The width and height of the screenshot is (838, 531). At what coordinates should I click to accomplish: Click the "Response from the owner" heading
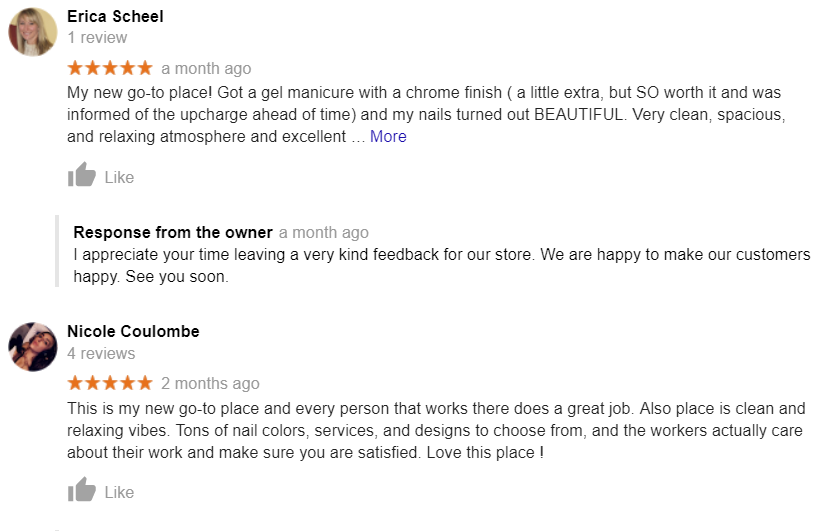(173, 232)
